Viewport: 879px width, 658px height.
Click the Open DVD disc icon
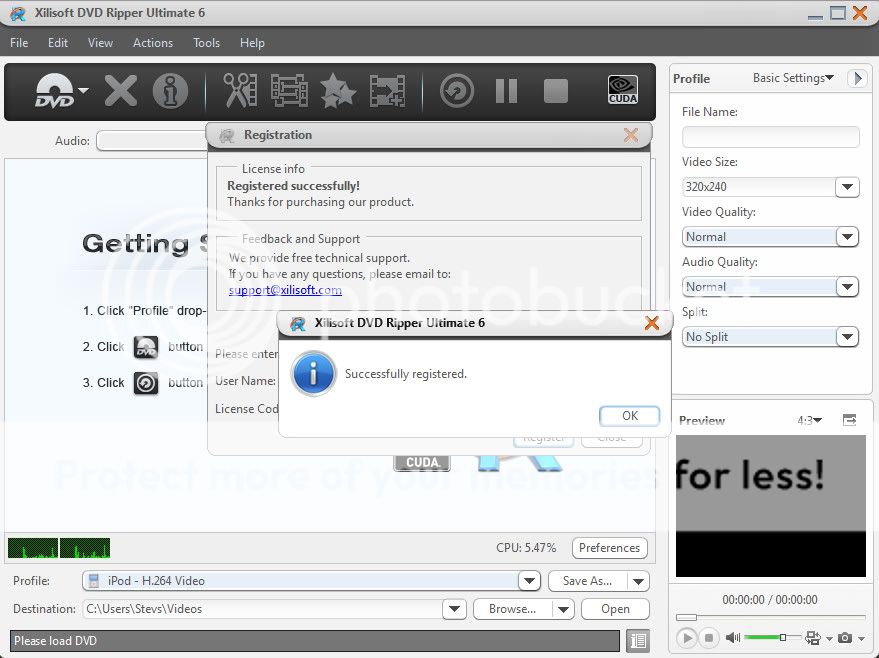click(55, 90)
